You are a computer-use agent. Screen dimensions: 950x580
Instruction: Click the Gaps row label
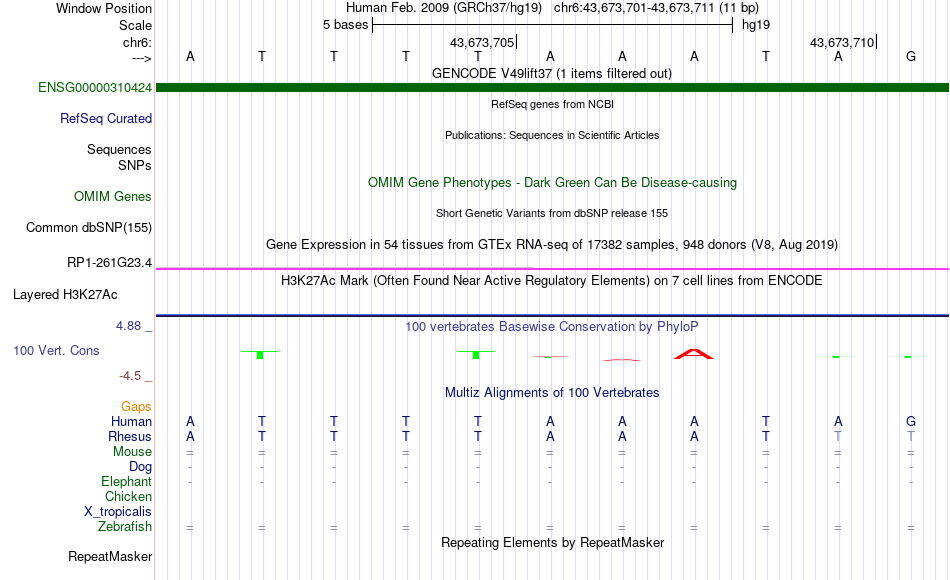coord(136,406)
